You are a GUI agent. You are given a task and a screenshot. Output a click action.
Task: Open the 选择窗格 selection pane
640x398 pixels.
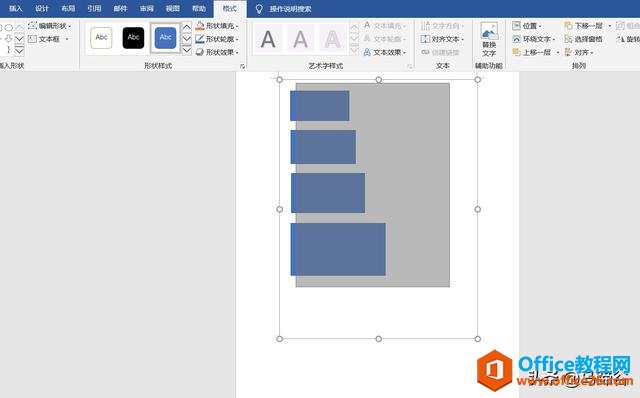(x=583, y=39)
